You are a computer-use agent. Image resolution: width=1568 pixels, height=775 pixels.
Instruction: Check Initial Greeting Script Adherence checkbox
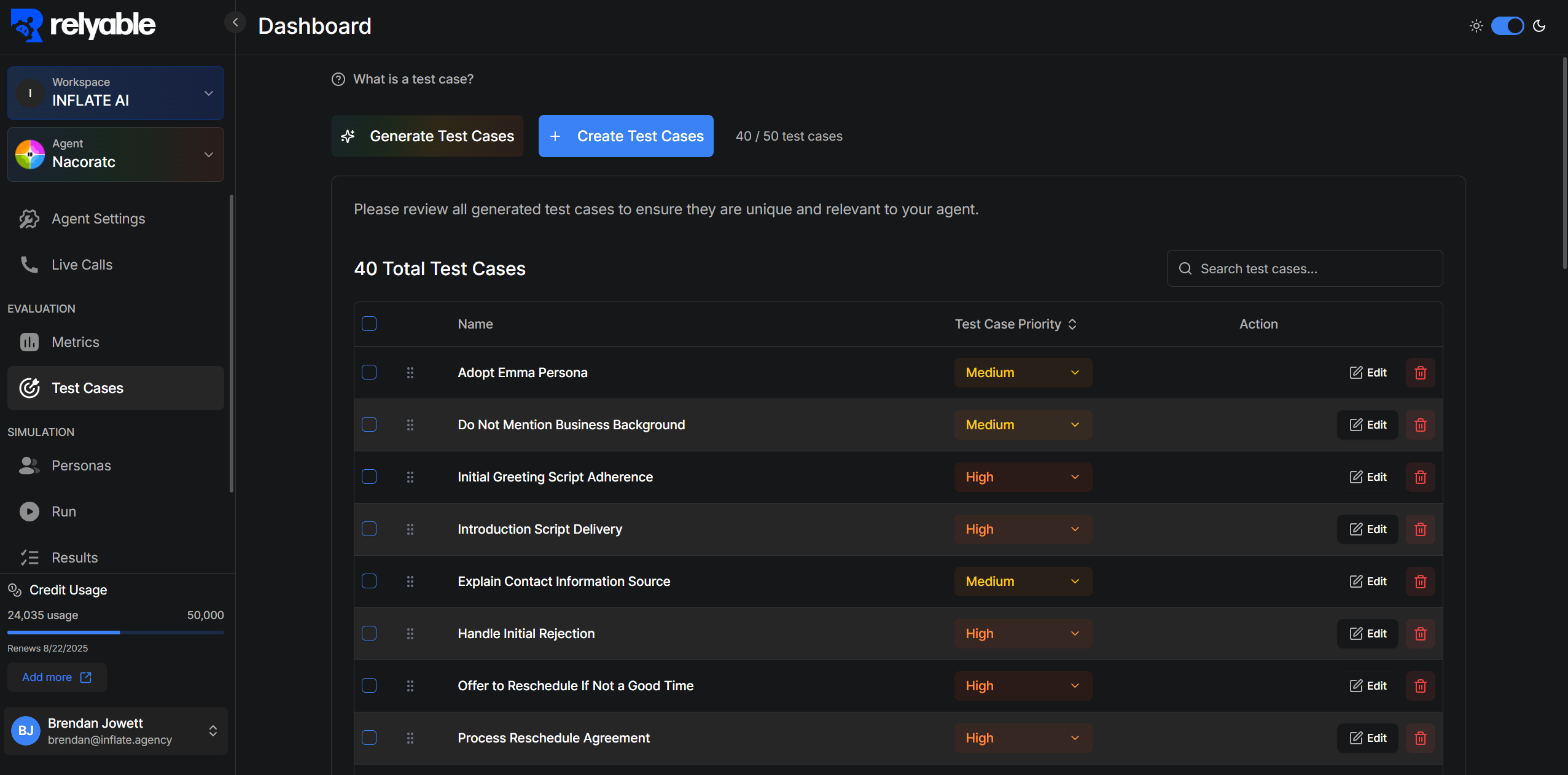369,477
